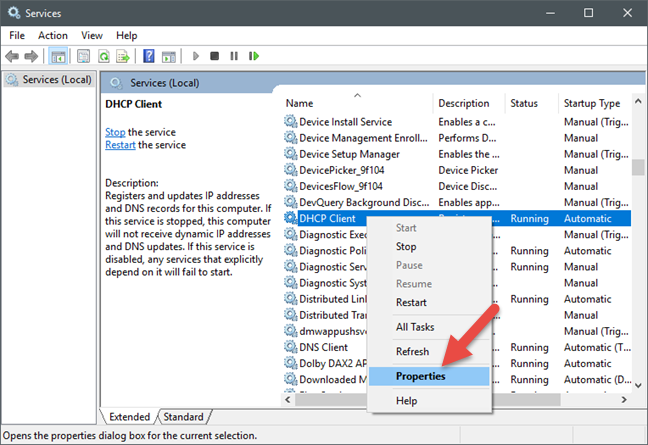
Task: Click gear icon beside Device Install Service
Action: (x=291, y=121)
